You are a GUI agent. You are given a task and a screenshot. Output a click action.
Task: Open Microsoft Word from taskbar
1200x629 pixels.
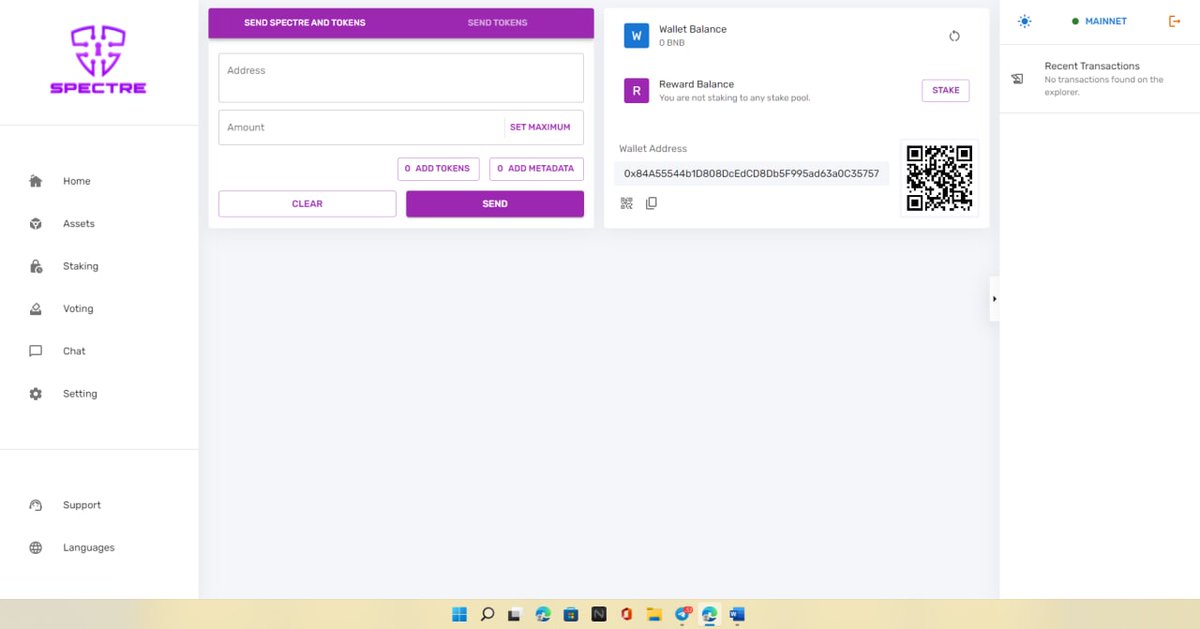pyautogui.click(x=738, y=614)
